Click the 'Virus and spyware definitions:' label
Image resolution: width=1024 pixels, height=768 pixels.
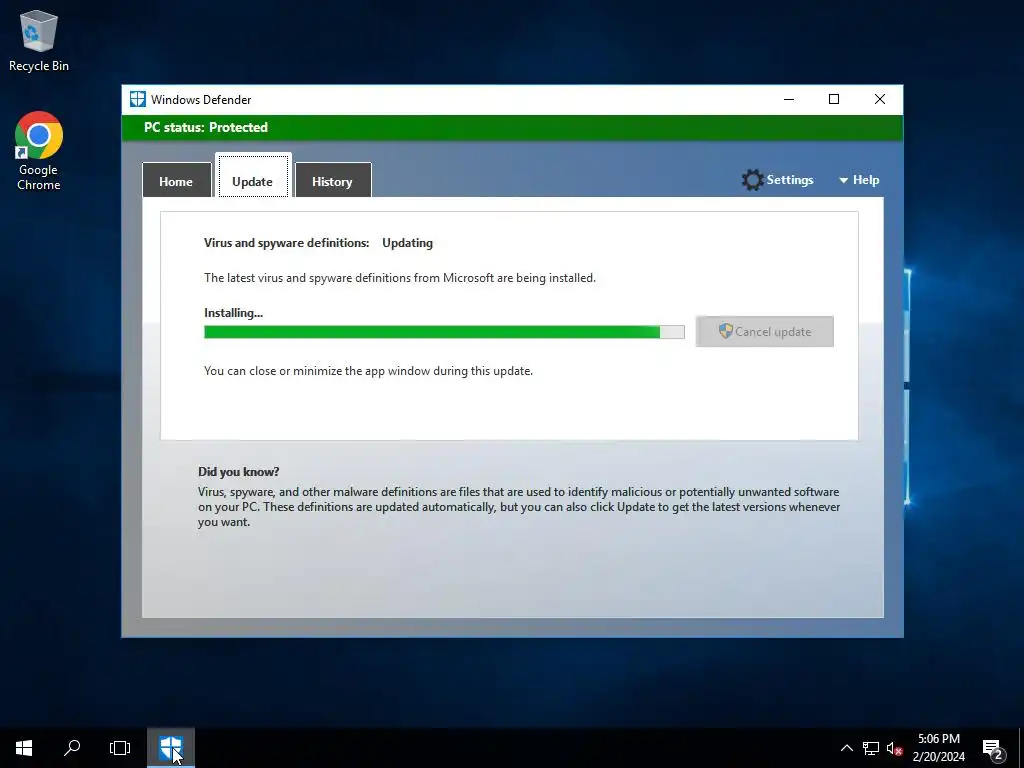pos(287,243)
